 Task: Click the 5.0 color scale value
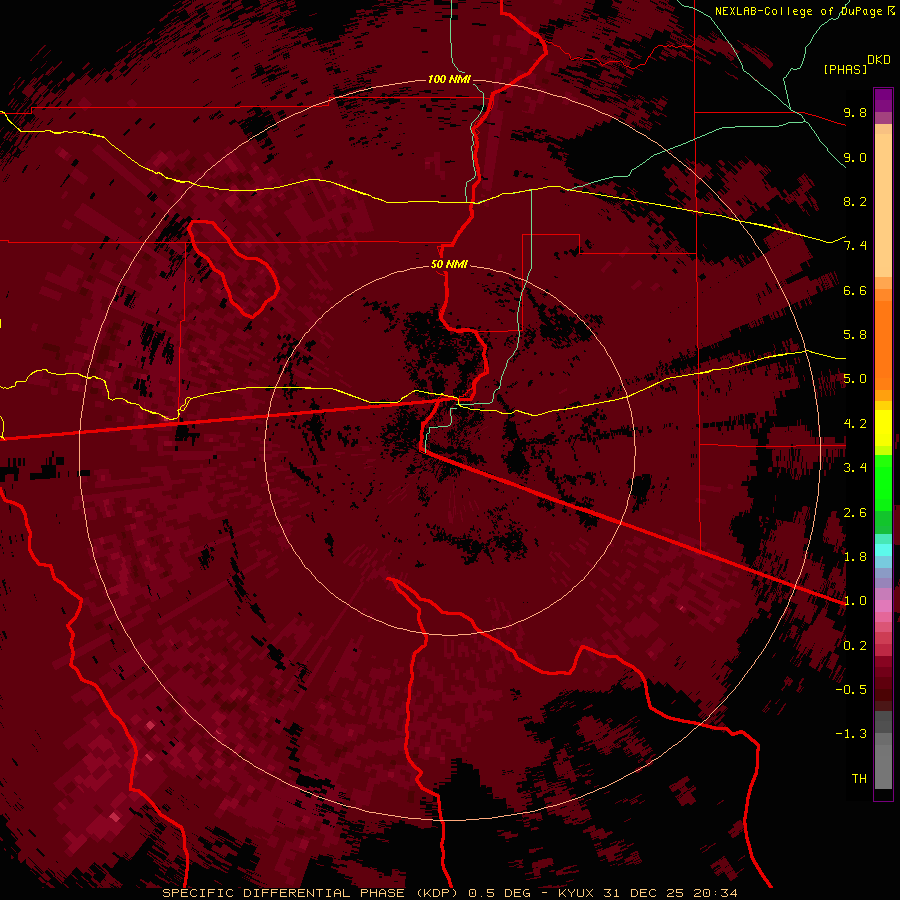coord(855,379)
